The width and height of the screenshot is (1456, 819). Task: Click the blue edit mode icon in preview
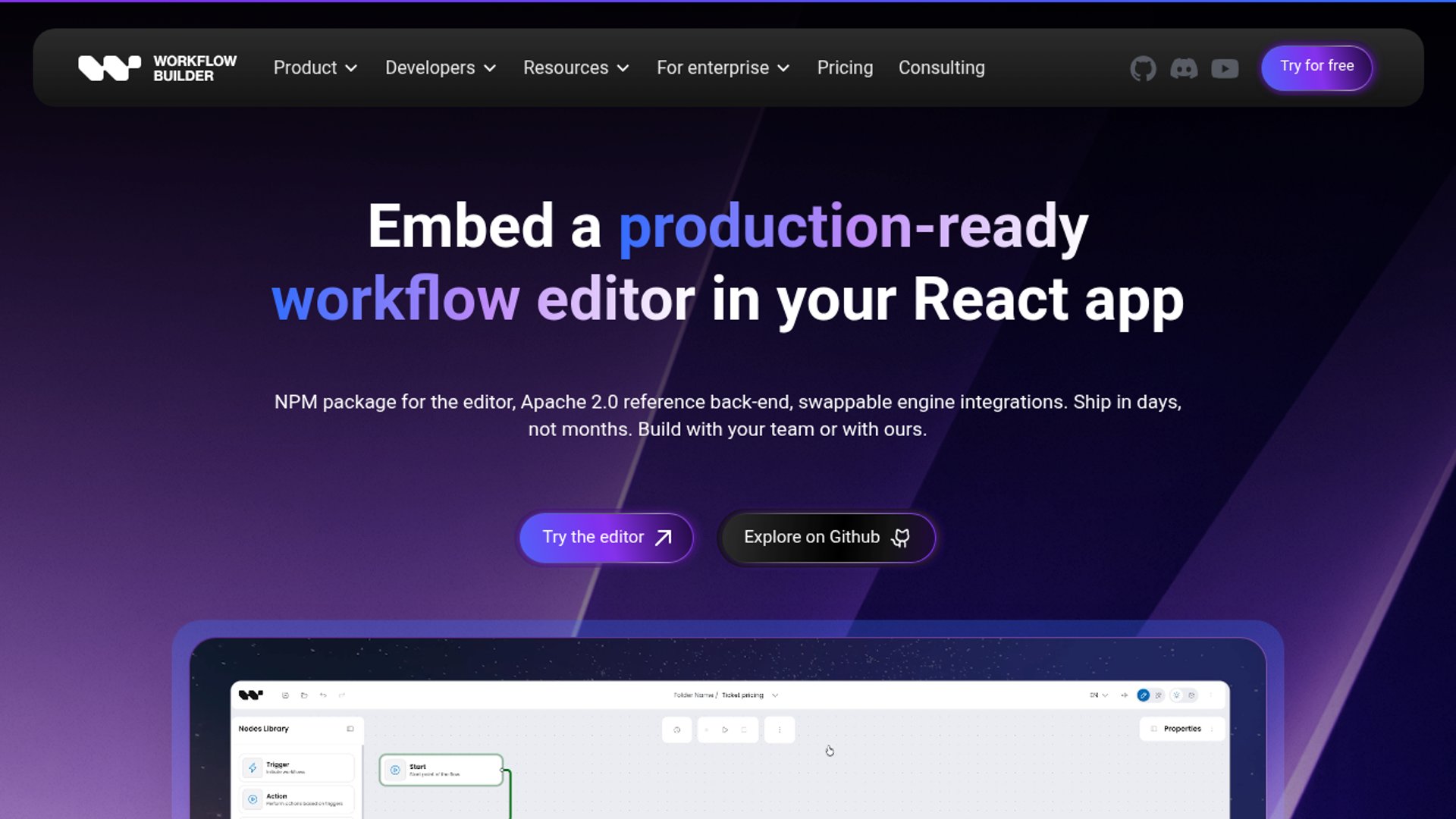pyautogui.click(x=1144, y=695)
